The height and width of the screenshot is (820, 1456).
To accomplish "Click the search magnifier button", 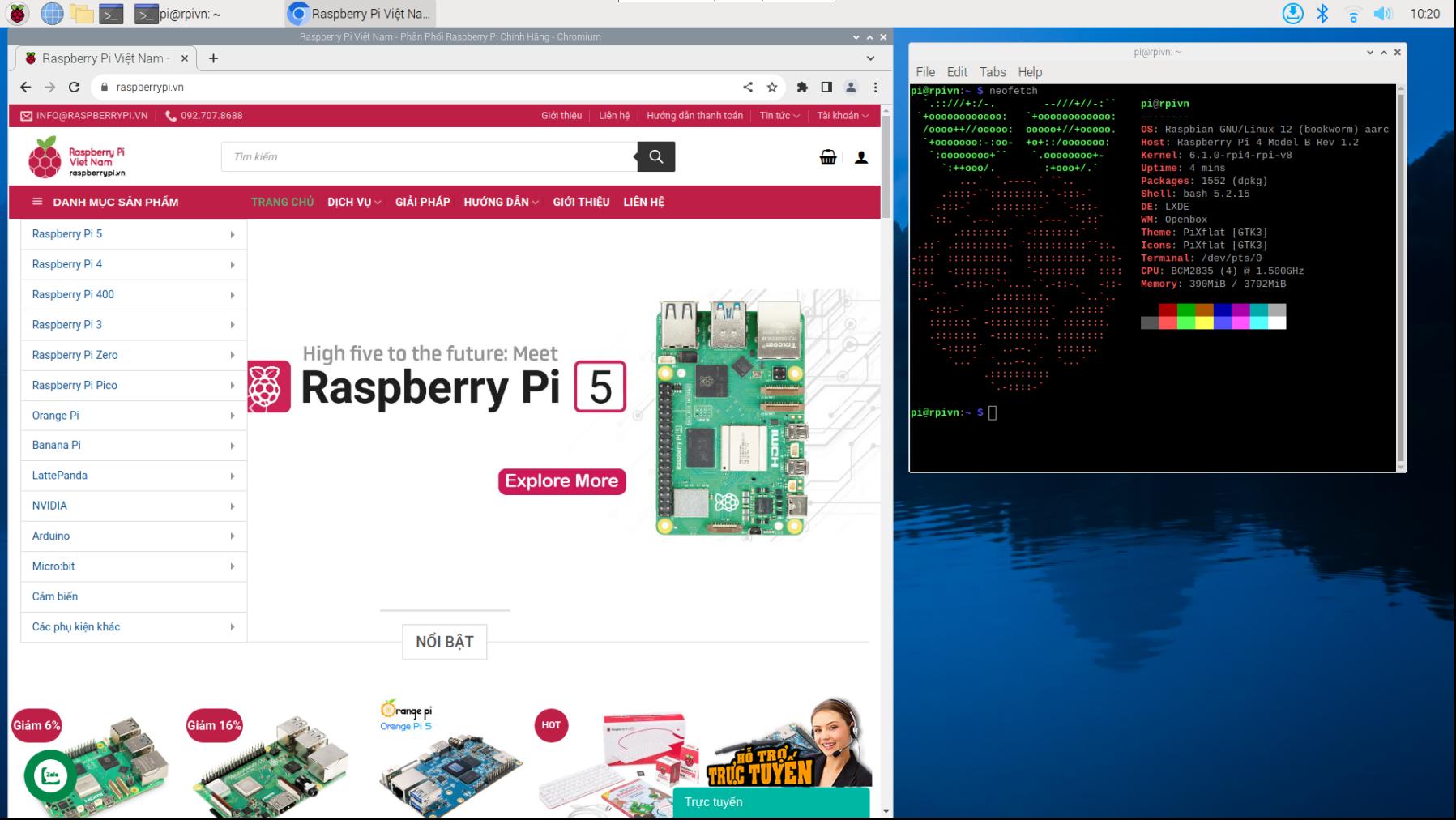I will [655, 157].
